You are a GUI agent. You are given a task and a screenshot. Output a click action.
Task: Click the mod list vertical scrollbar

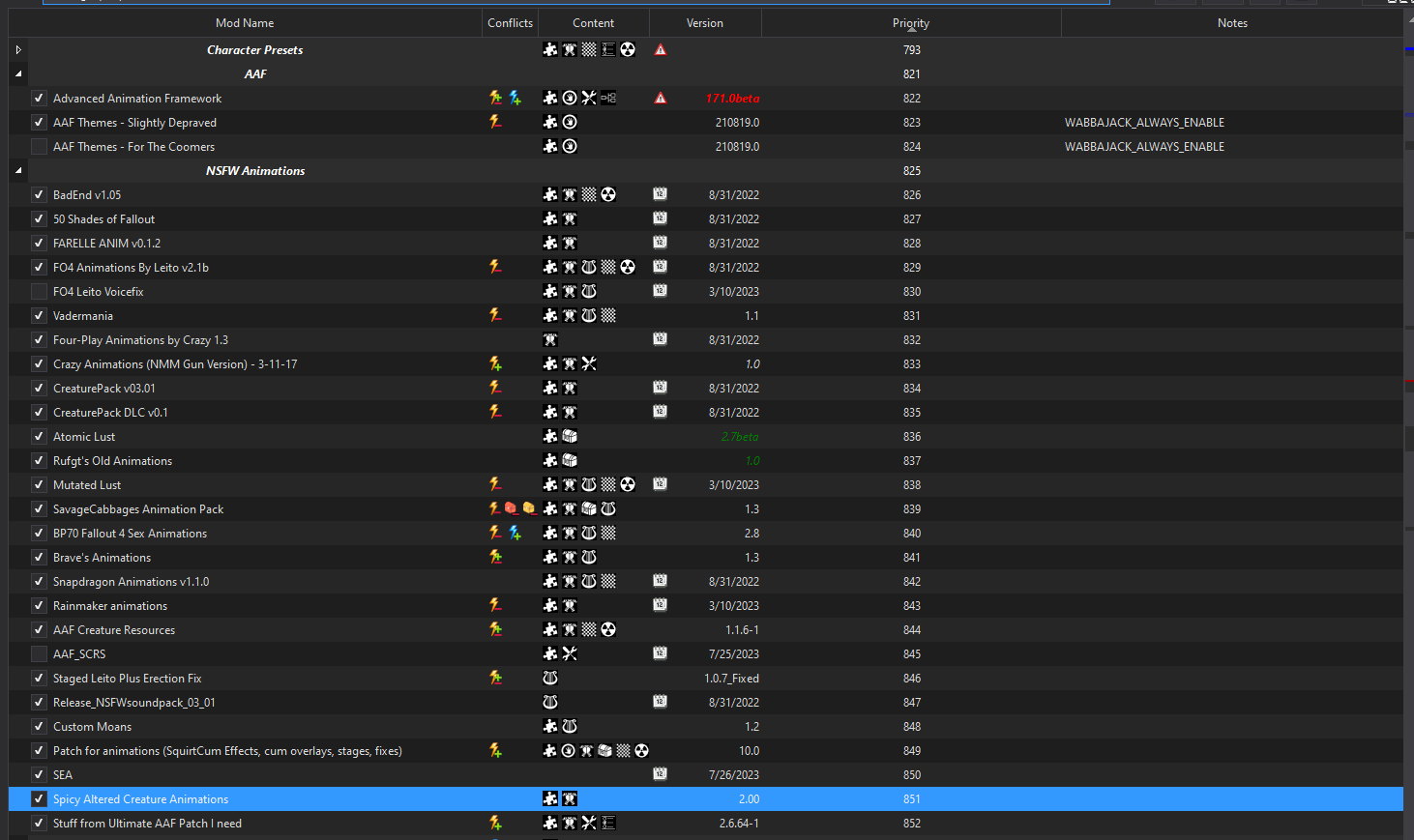pos(1408,425)
